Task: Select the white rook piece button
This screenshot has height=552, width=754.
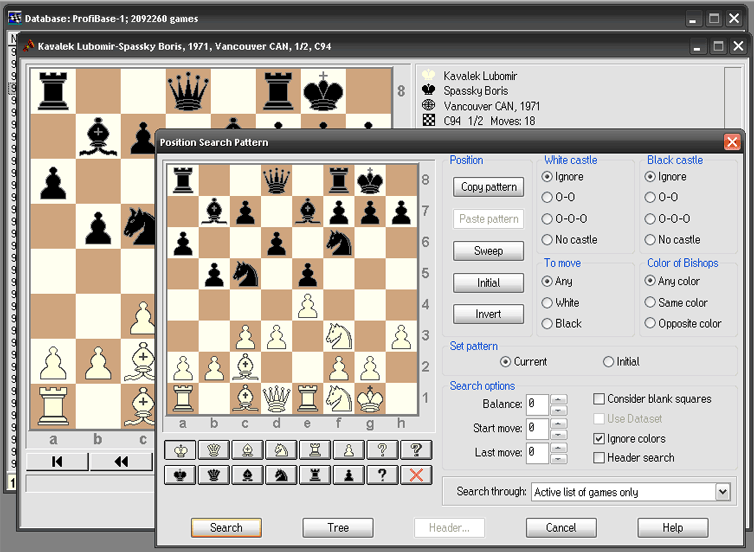Action: click(314, 450)
